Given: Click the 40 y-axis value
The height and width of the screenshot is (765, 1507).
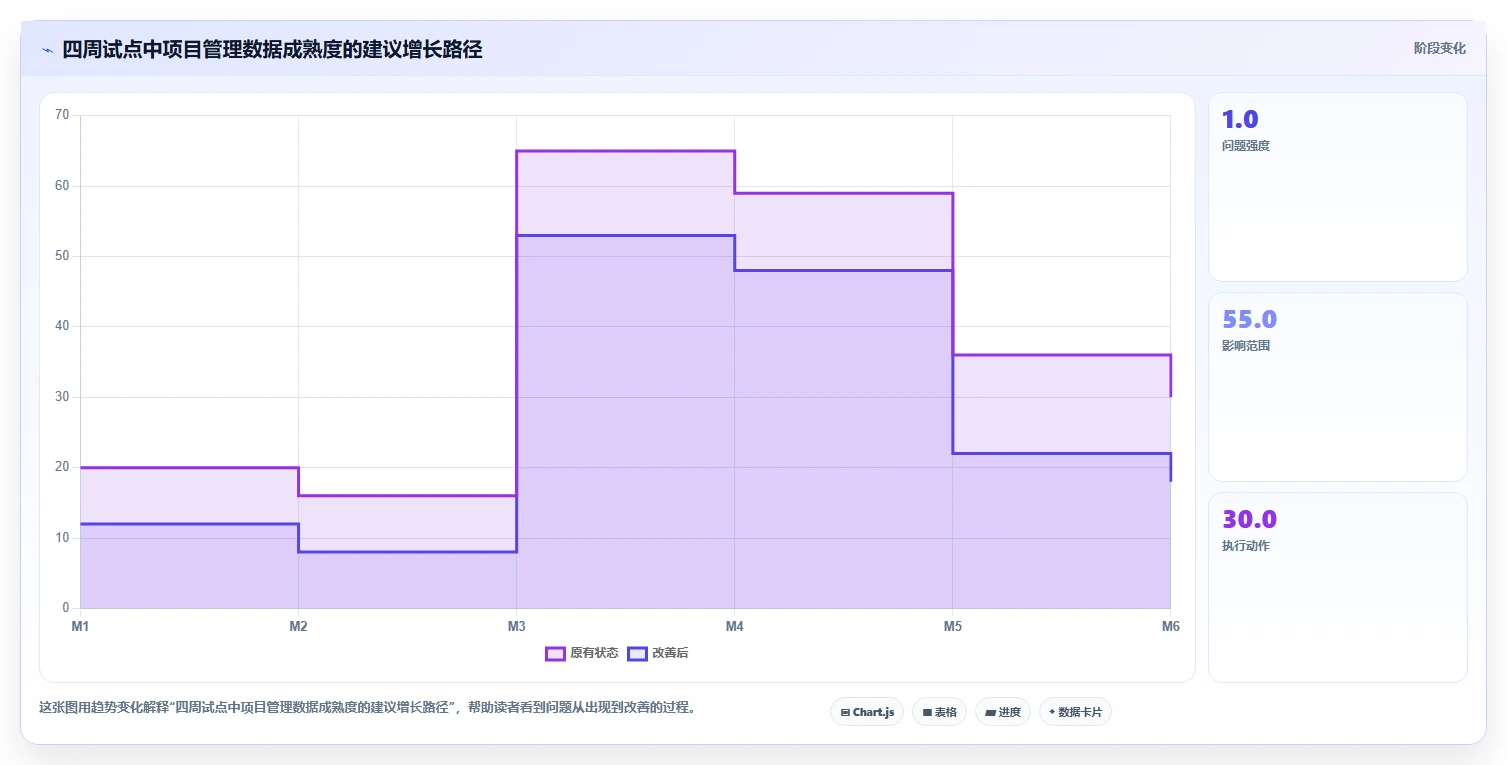Looking at the screenshot, I should point(62,326).
